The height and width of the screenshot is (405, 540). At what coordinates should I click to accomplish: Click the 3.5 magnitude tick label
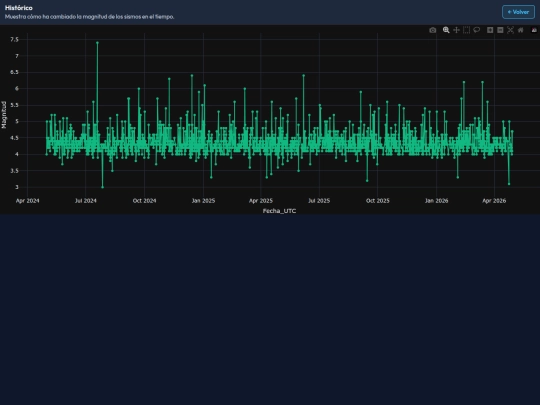point(14,171)
